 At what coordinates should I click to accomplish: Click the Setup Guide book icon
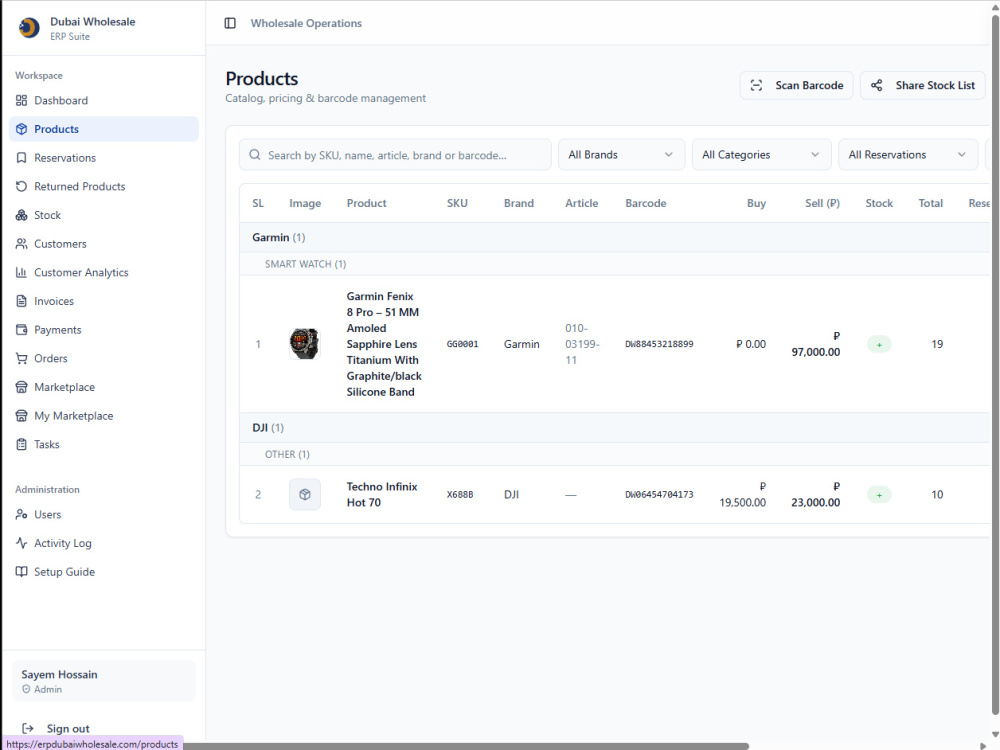(22, 571)
